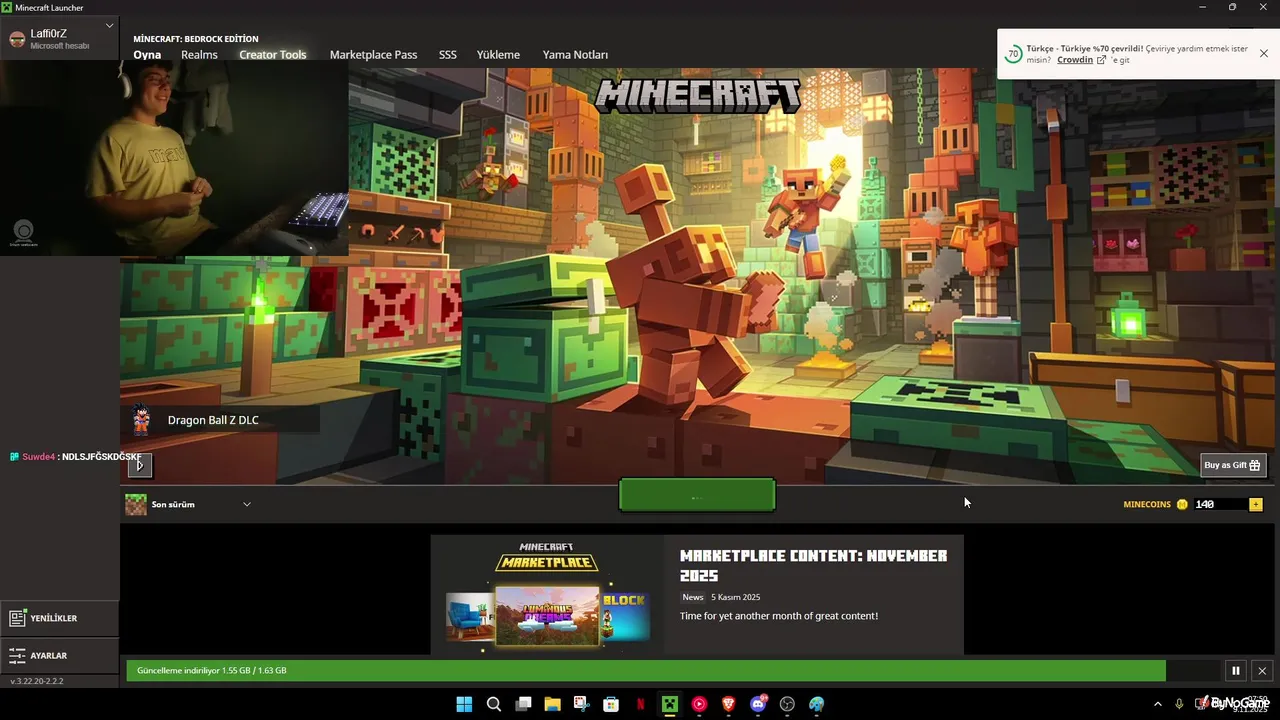Click the Buy as Gift button
Viewport: 1280px width, 720px height.
[1233, 465]
